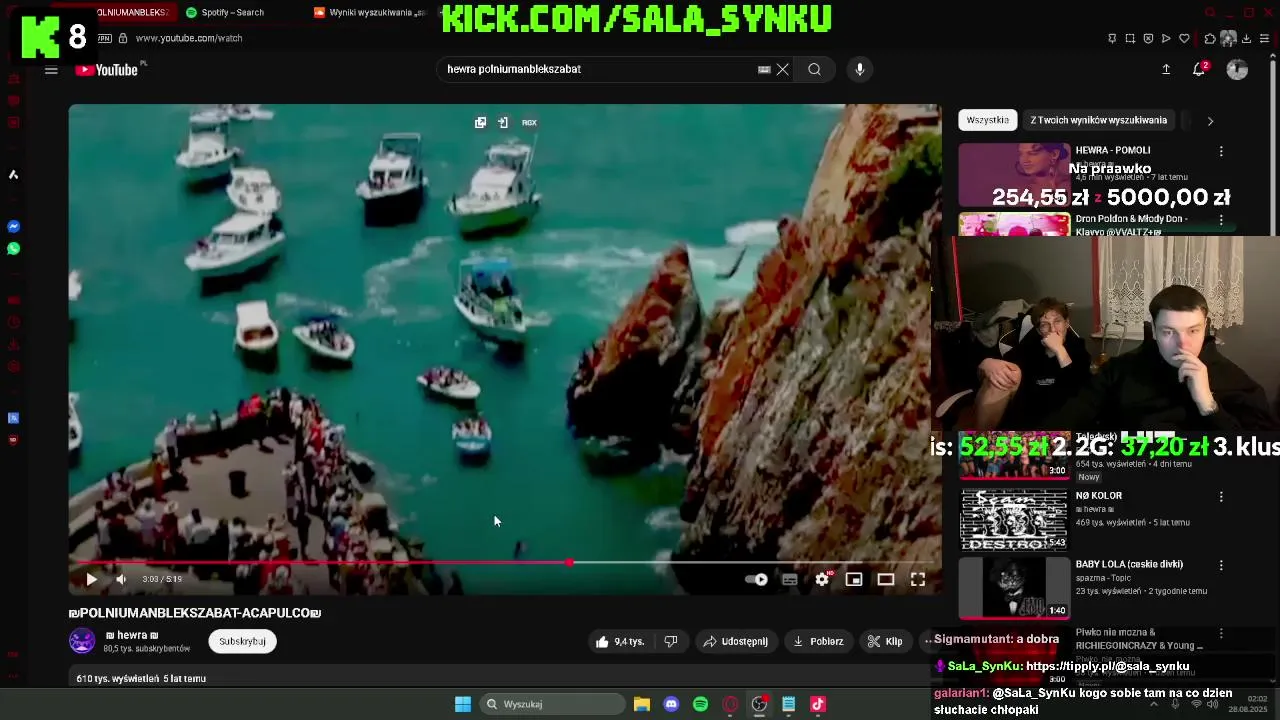
Task: Click the Udostępnij share button
Action: coord(736,641)
